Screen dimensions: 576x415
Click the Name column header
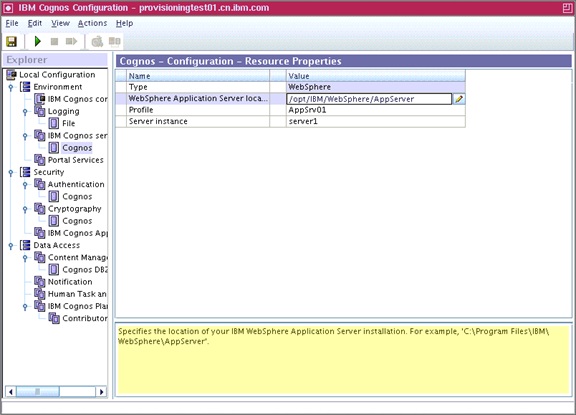[198, 76]
